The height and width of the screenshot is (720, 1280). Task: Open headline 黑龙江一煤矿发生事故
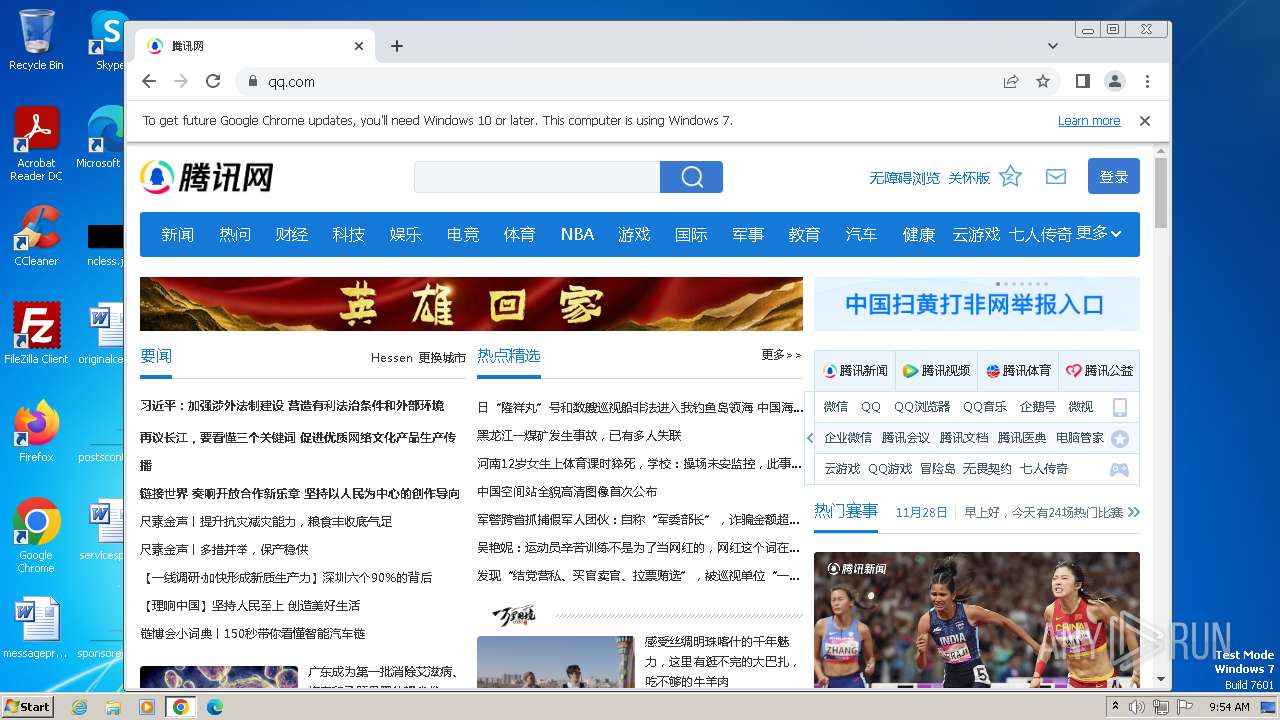pos(579,436)
